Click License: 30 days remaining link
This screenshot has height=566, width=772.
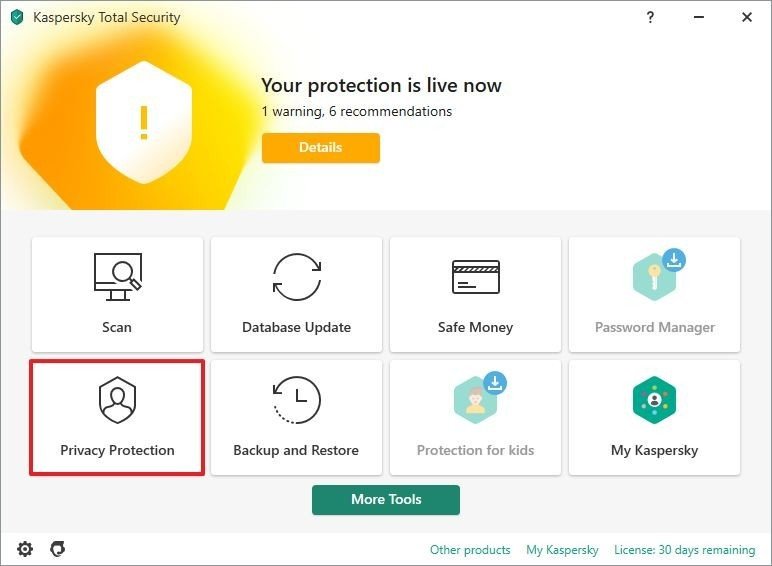(x=684, y=550)
